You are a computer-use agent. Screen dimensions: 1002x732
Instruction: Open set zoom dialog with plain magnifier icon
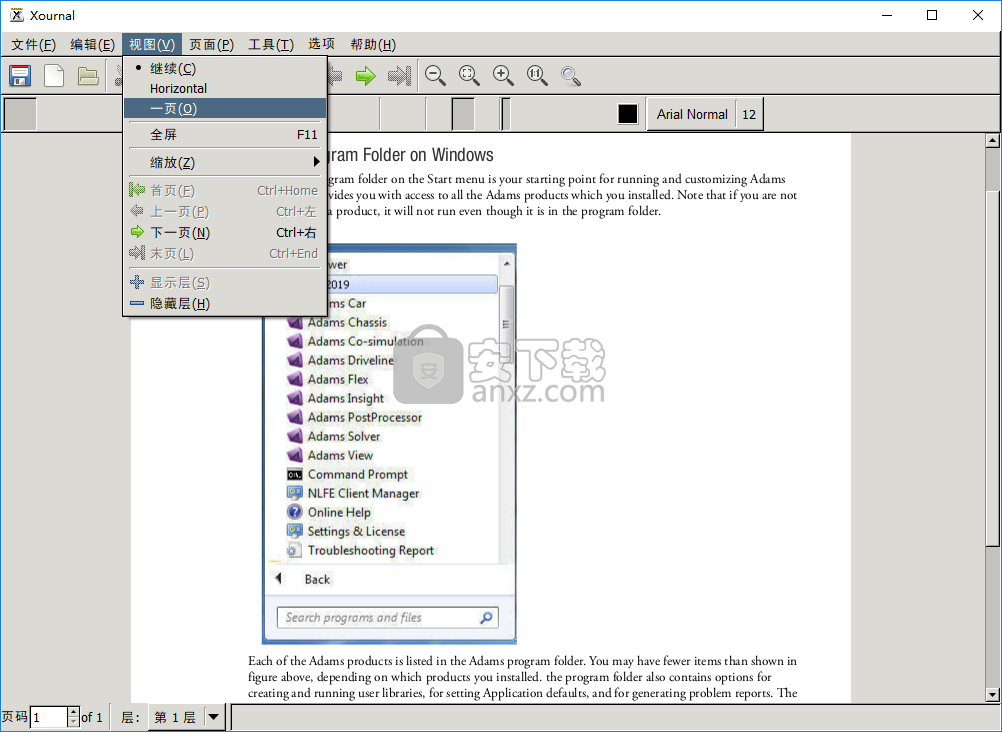click(x=571, y=76)
